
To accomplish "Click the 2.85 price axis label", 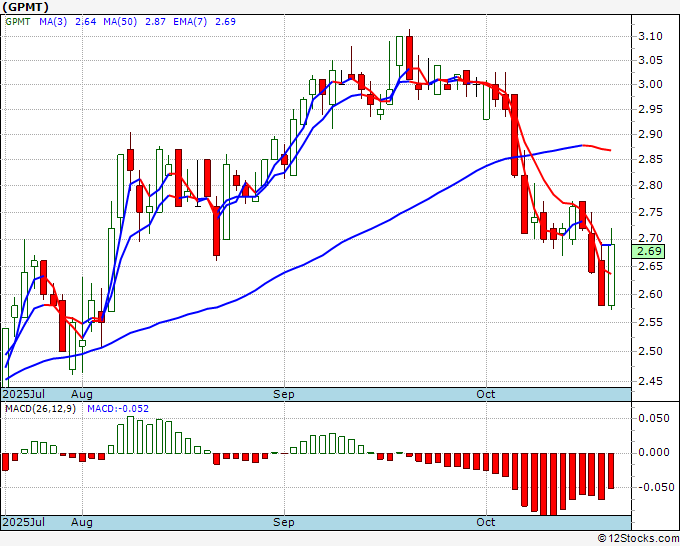I will (x=651, y=160).
